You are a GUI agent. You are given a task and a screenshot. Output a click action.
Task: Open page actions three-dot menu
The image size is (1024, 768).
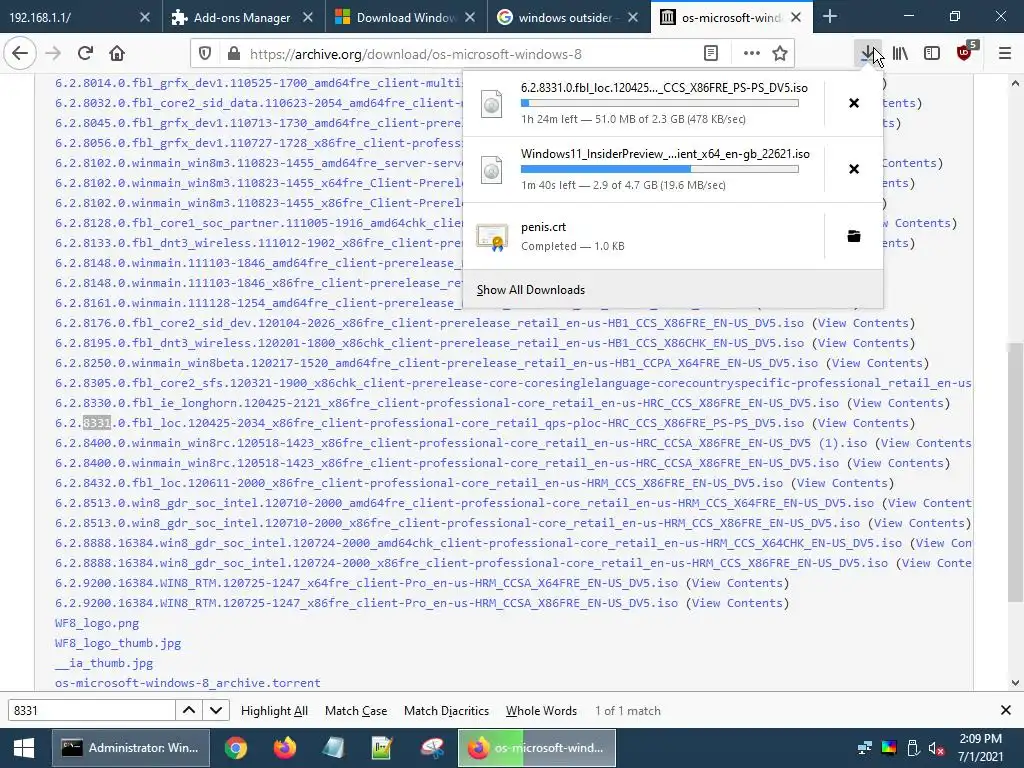point(752,54)
